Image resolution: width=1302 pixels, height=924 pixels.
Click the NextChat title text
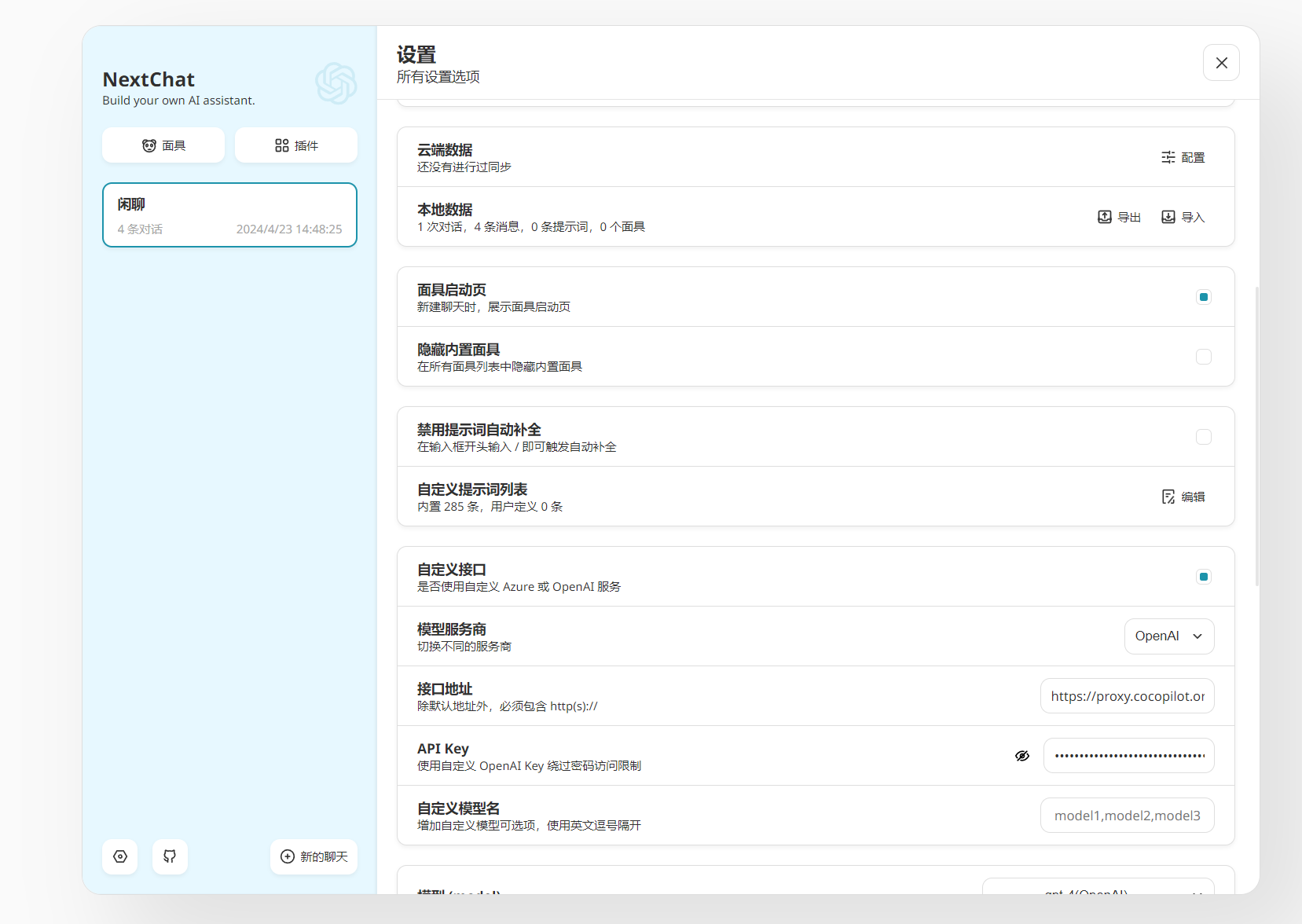(149, 79)
